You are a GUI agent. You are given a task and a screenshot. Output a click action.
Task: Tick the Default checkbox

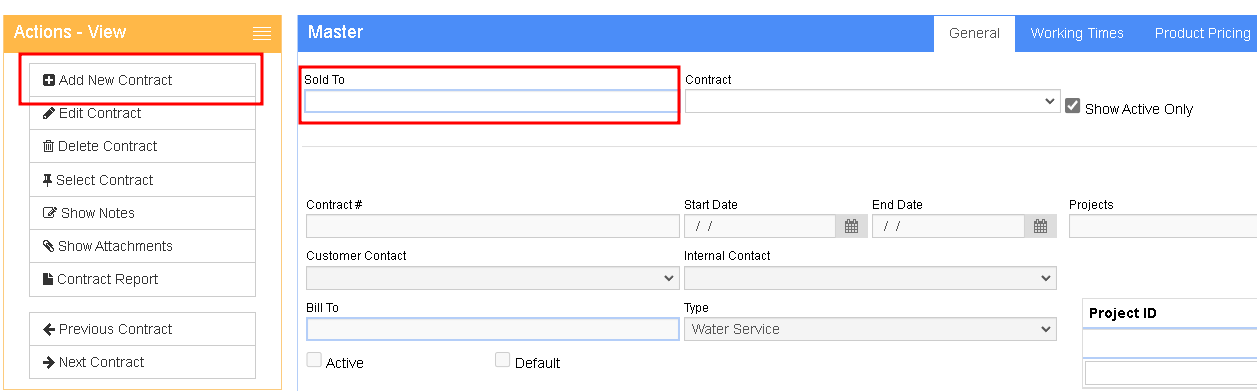[x=503, y=360]
